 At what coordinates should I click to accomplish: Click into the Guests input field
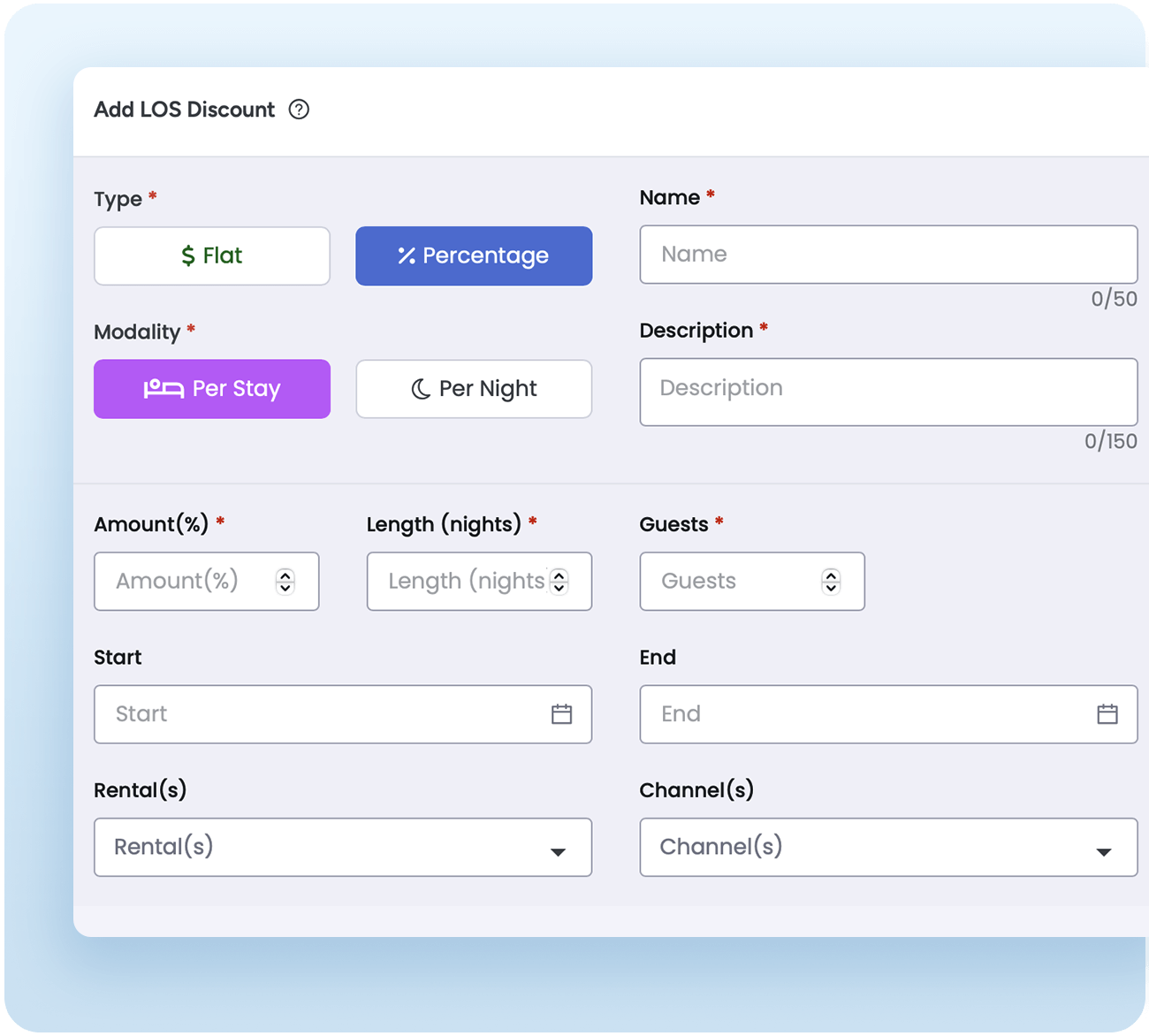(729, 582)
